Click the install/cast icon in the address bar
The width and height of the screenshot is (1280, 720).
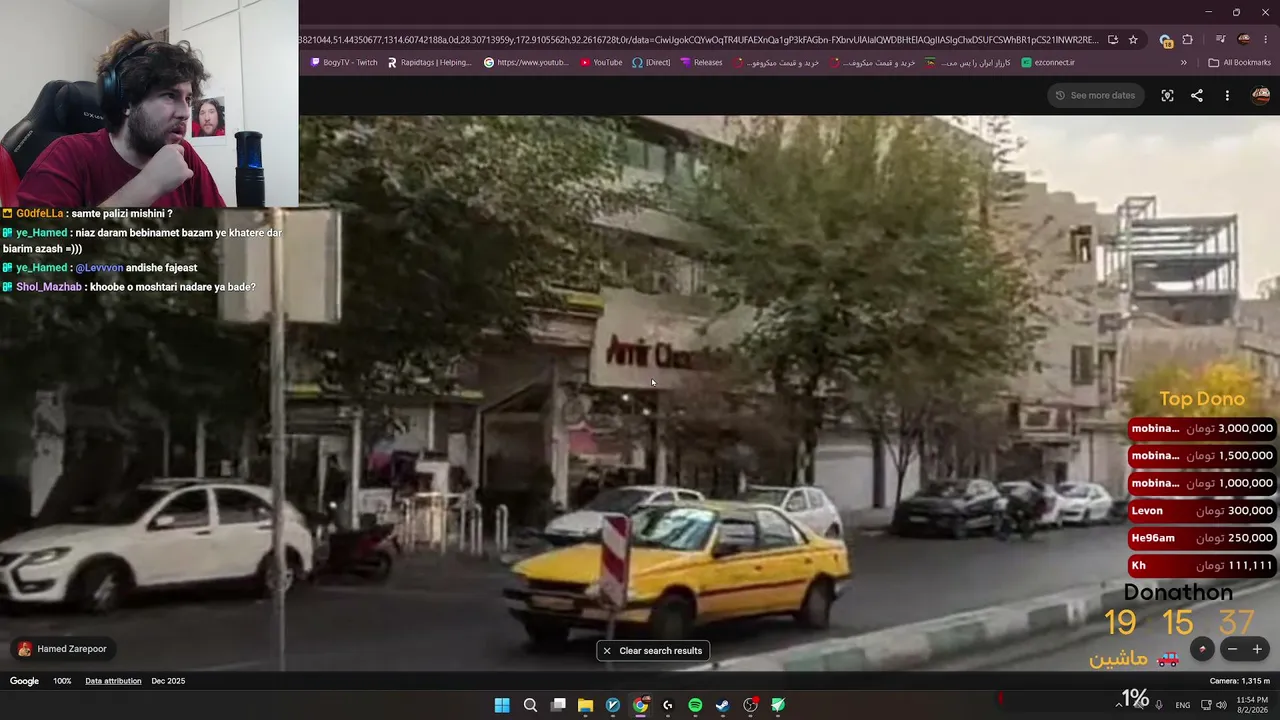pos(1113,40)
